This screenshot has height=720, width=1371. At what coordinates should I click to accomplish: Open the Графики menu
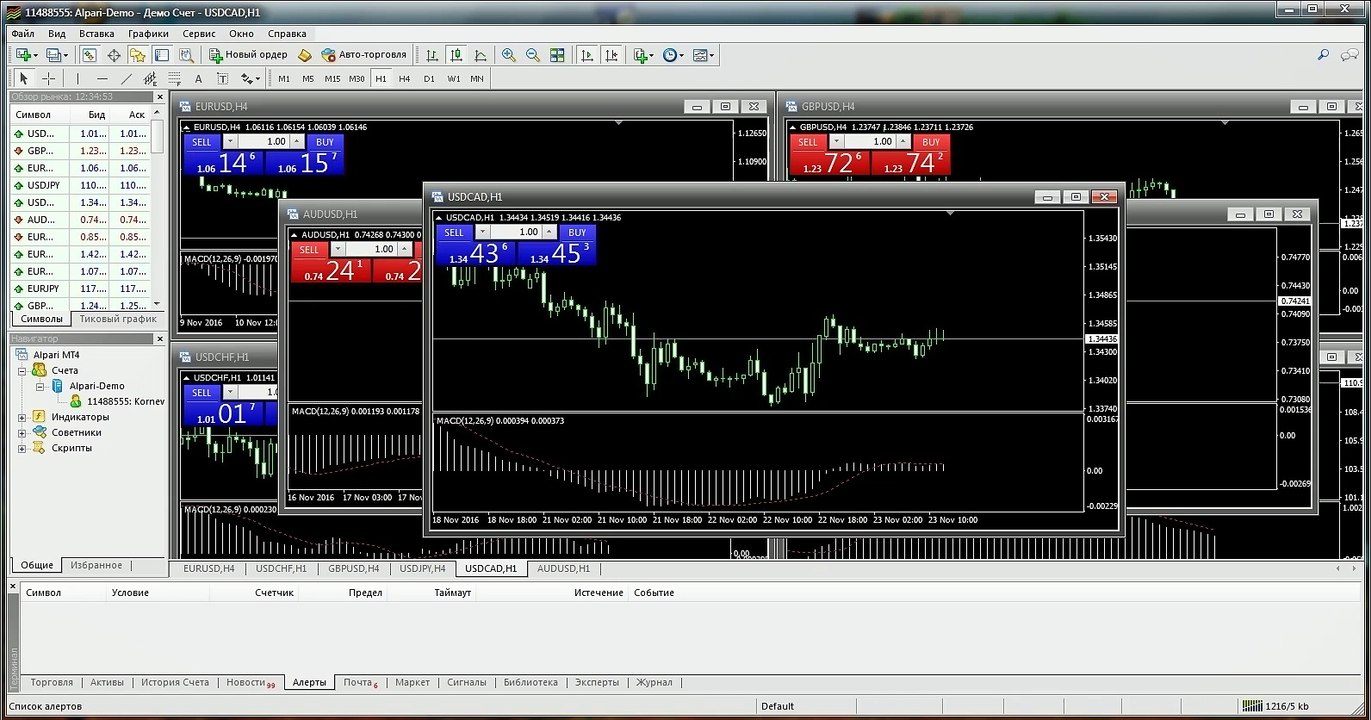pyautogui.click(x=148, y=33)
